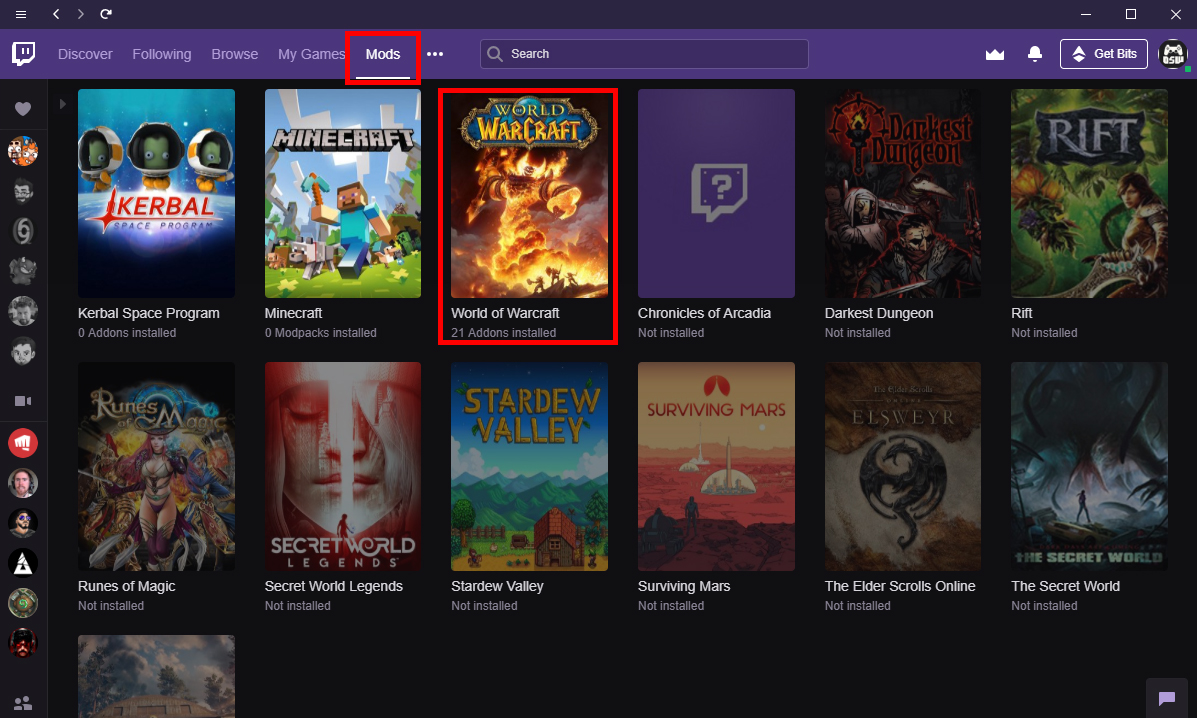Click the 'Darkest Dungeon' title text
Screen dimensions: 1197x718
click(x=879, y=313)
